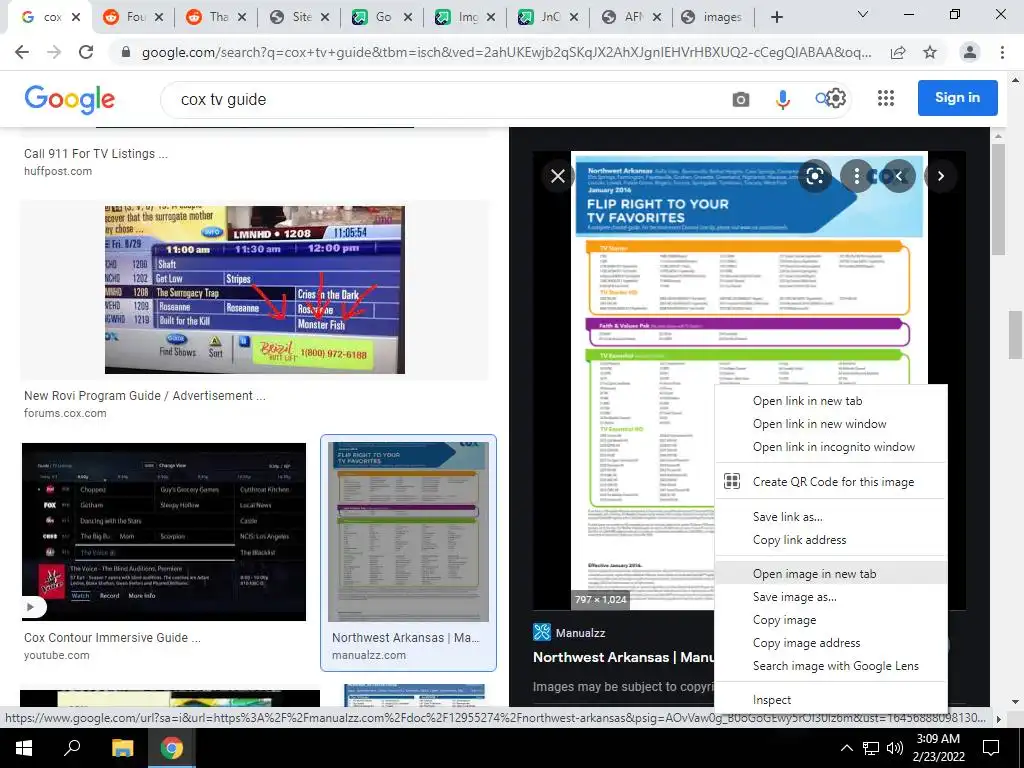This screenshot has width=1024, height=768.
Task: Switch to the 'images' tab
Action: click(x=715, y=17)
